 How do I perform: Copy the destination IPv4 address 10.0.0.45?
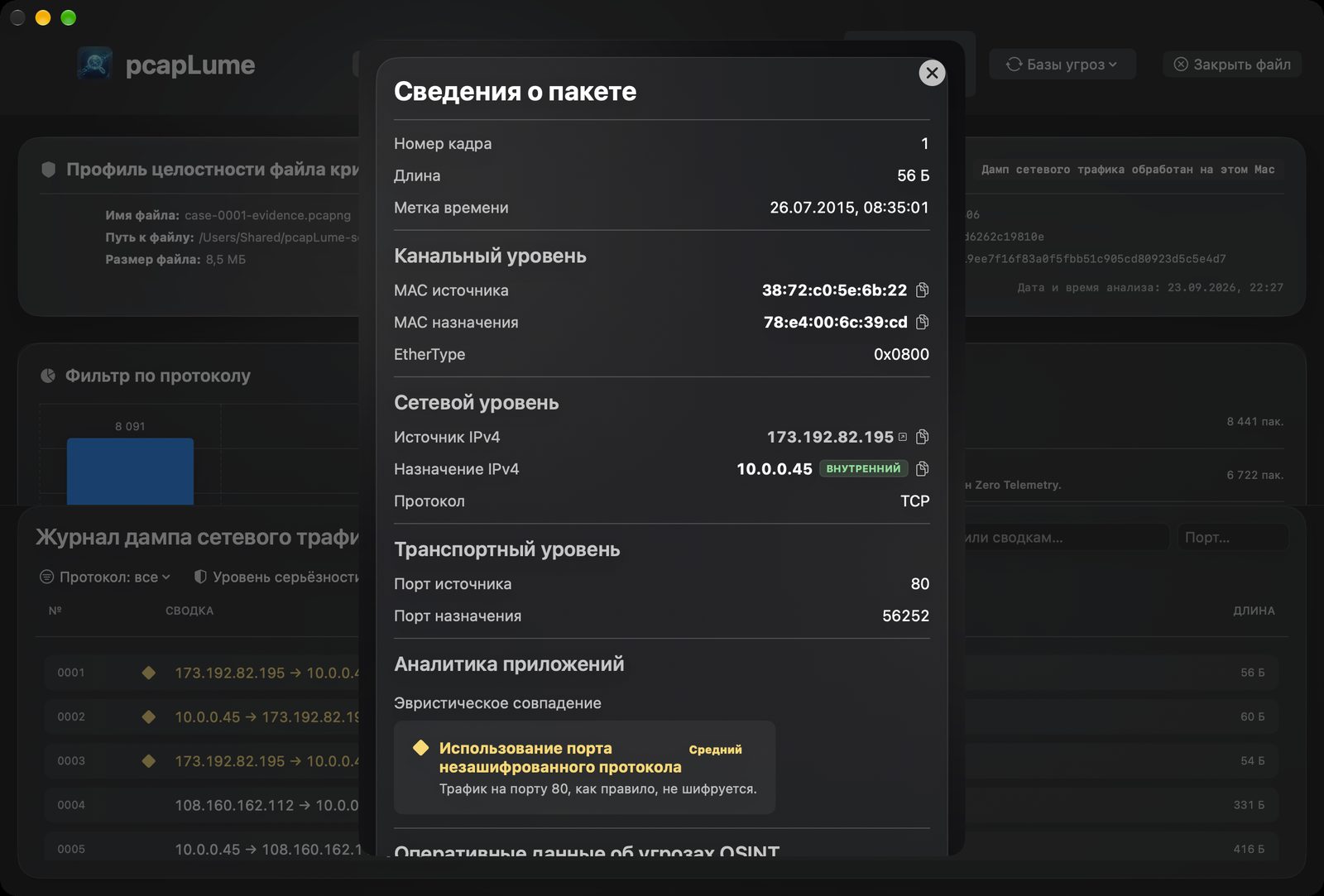[x=923, y=469]
